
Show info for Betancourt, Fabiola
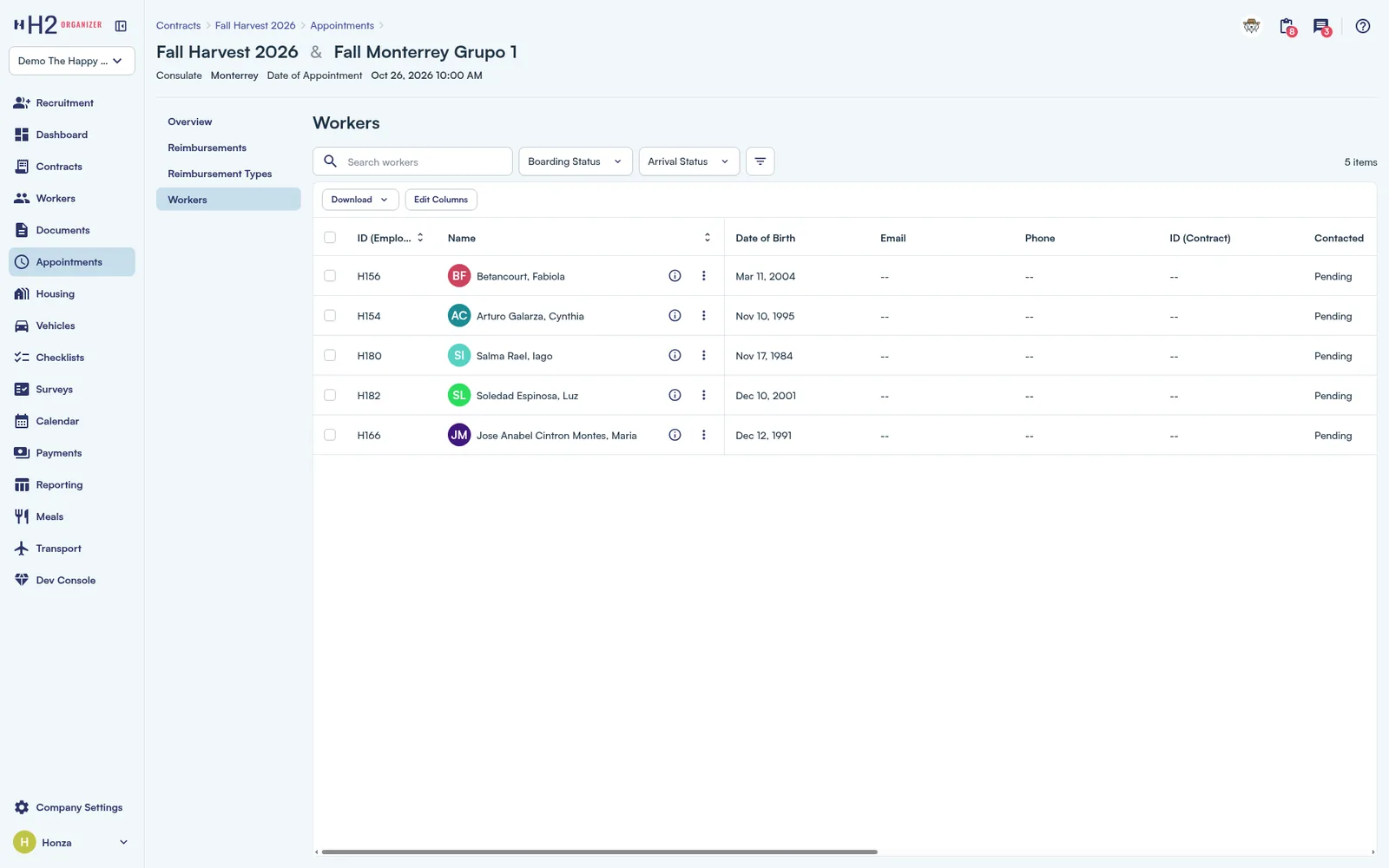pyautogui.click(x=675, y=276)
